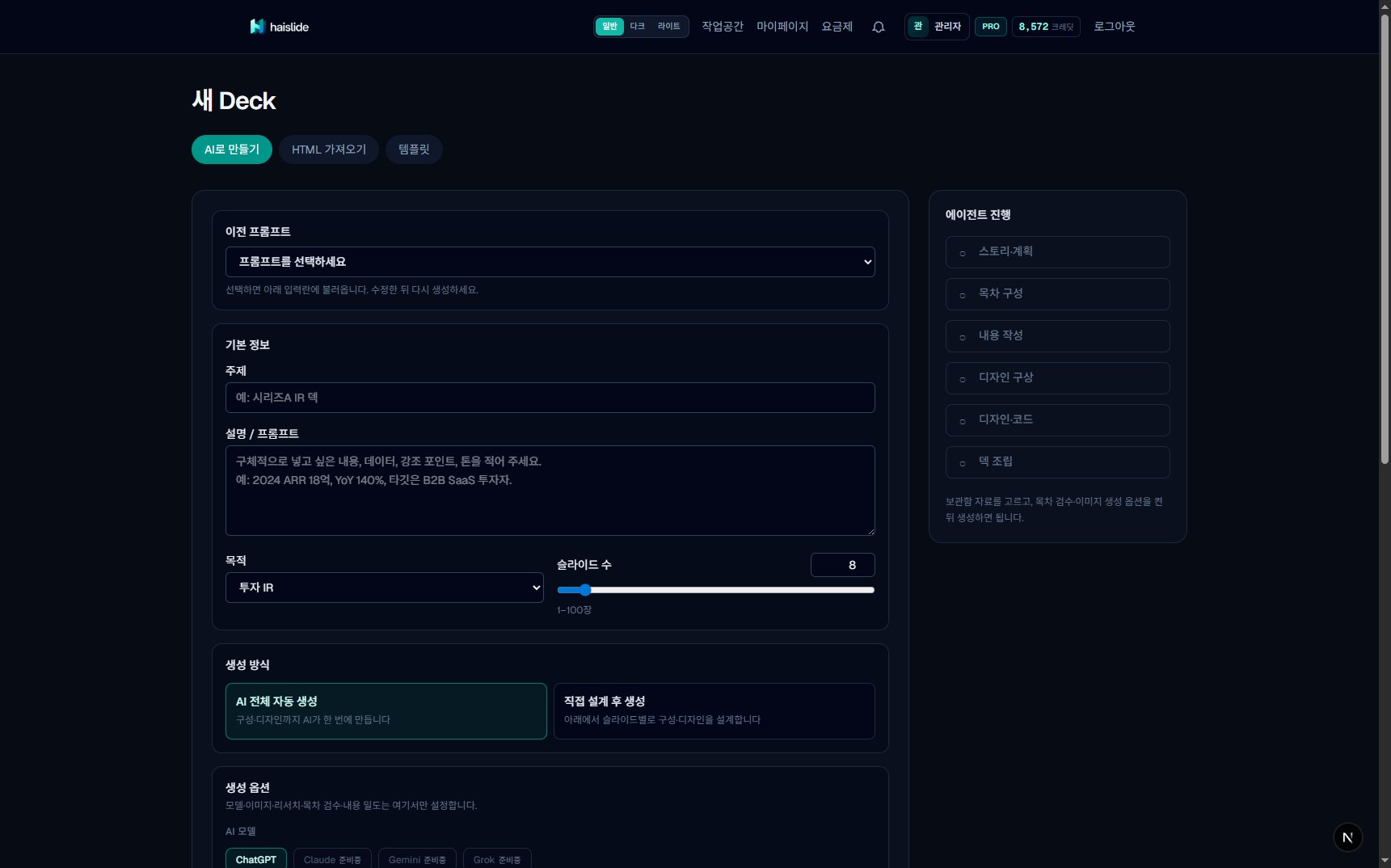
Task: Click the 8,572 크레딧 balance
Action: point(1046,27)
